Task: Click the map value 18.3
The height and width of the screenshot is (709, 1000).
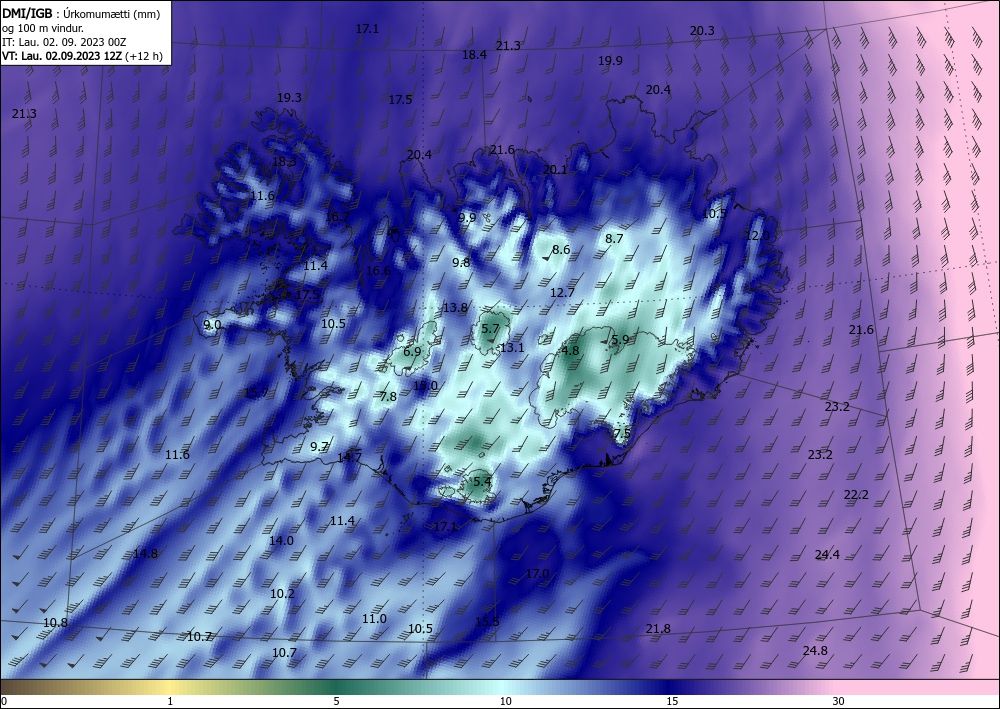Action: pyautogui.click(x=284, y=162)
